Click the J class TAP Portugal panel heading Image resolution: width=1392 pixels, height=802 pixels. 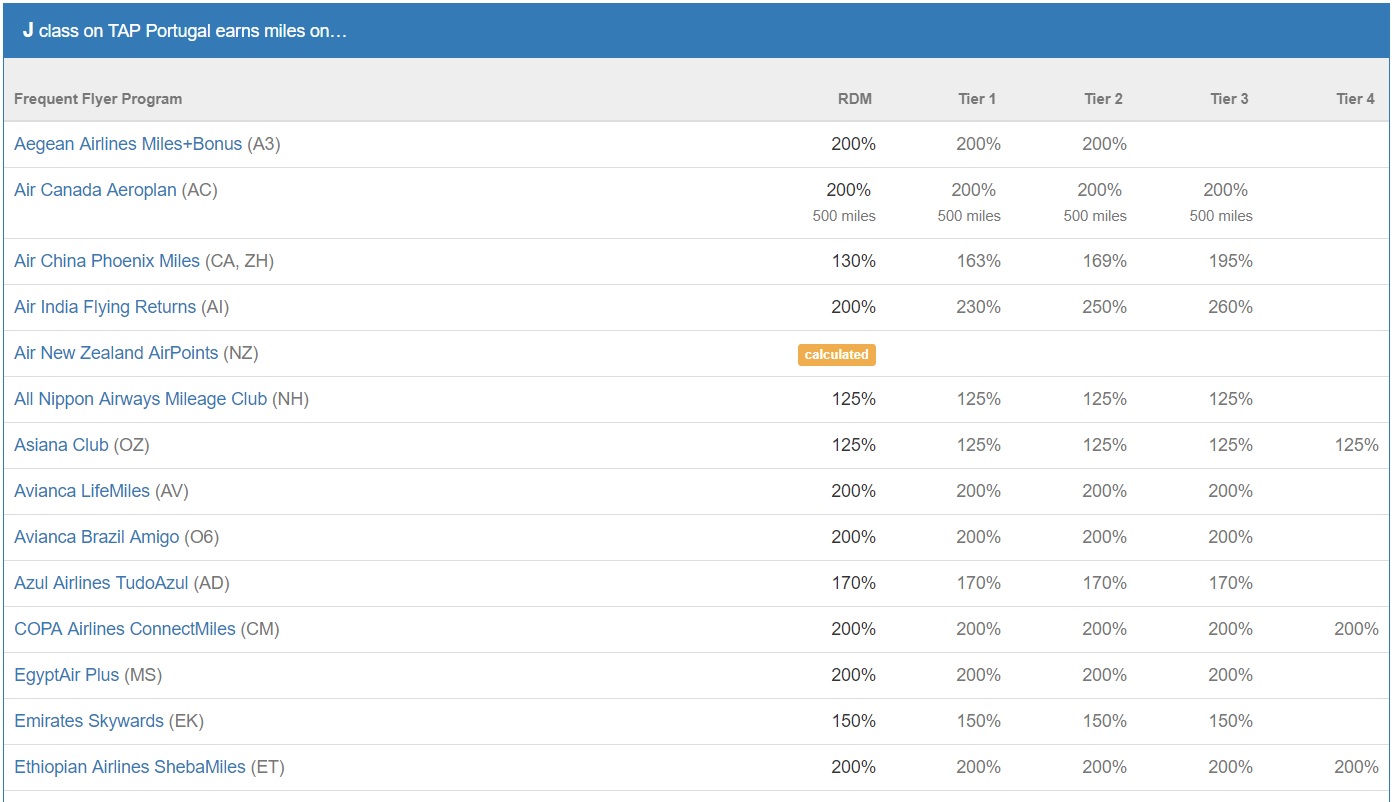tap(185, 31)
